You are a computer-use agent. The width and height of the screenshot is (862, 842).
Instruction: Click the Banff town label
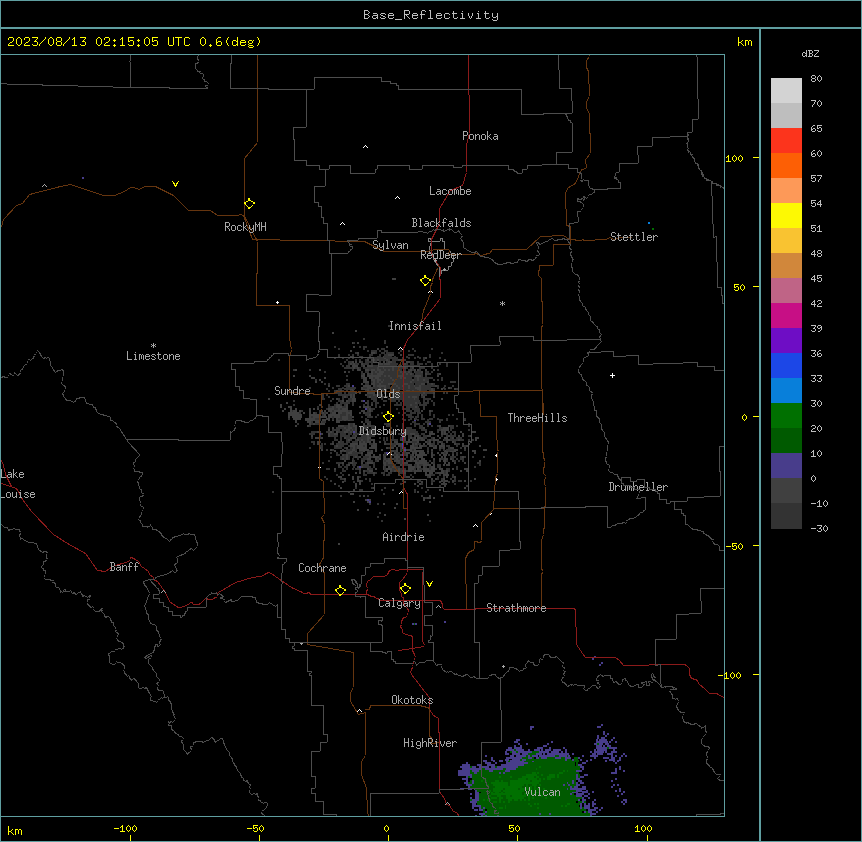coord(124,567)
